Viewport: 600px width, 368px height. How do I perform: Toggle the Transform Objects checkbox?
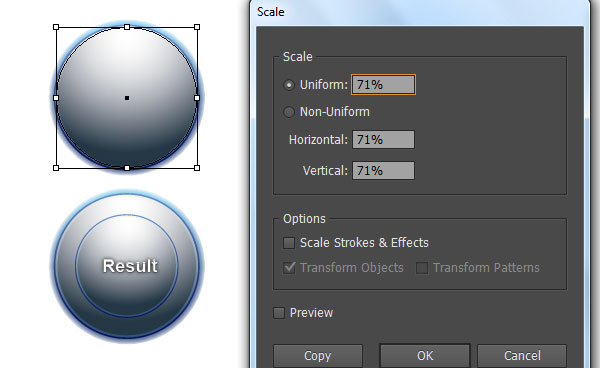click(x=289, y=267)
